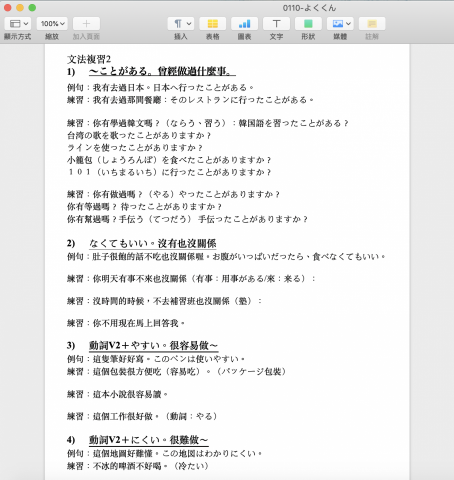The height and width of the screenshot is (480, 454).
Task: Click the green fullscreen window button
Action: (32, 8)
